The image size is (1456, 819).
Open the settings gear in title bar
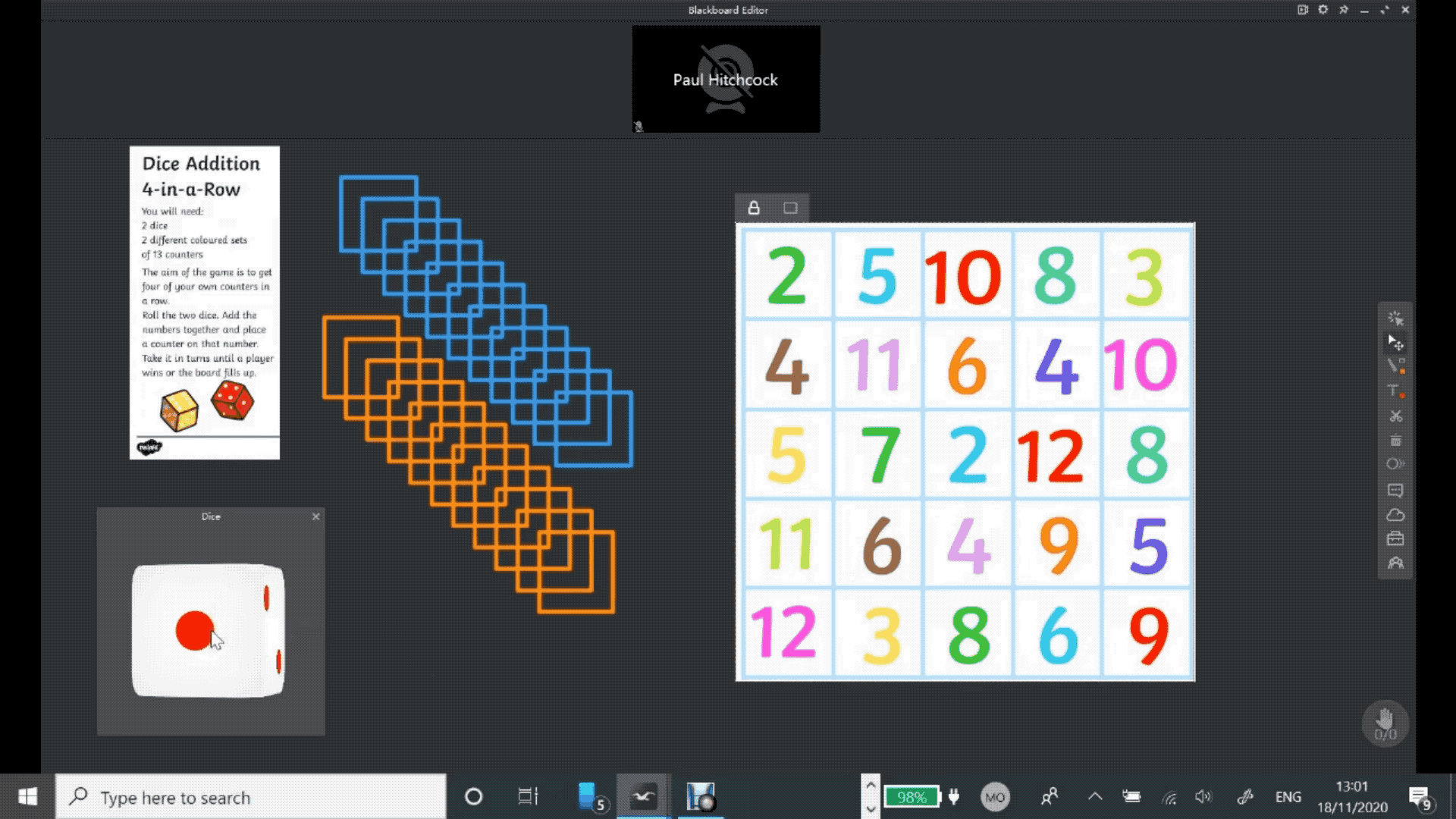coord(1323,10)
